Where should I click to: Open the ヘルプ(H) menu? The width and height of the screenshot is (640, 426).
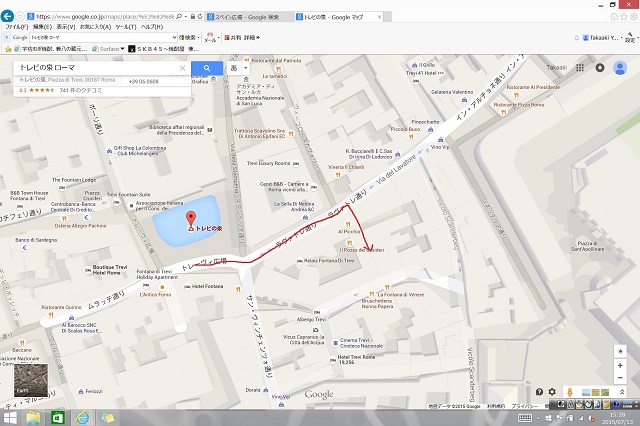[x=152, y=27]
